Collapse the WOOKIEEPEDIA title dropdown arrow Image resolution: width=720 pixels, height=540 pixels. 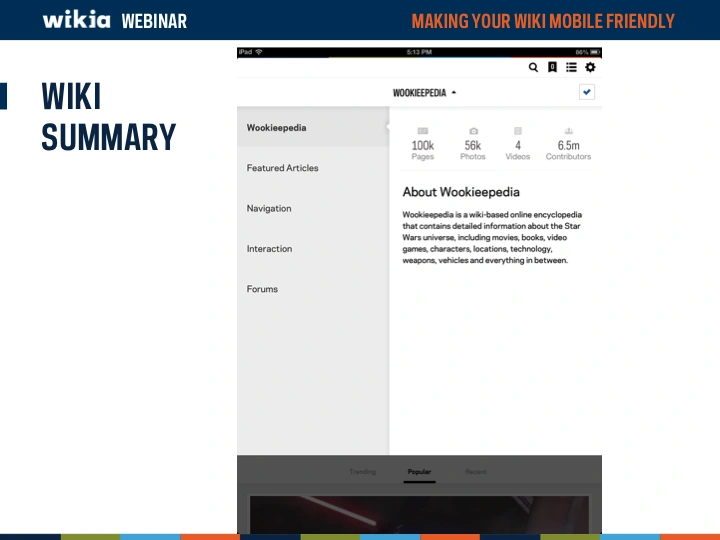454,92
